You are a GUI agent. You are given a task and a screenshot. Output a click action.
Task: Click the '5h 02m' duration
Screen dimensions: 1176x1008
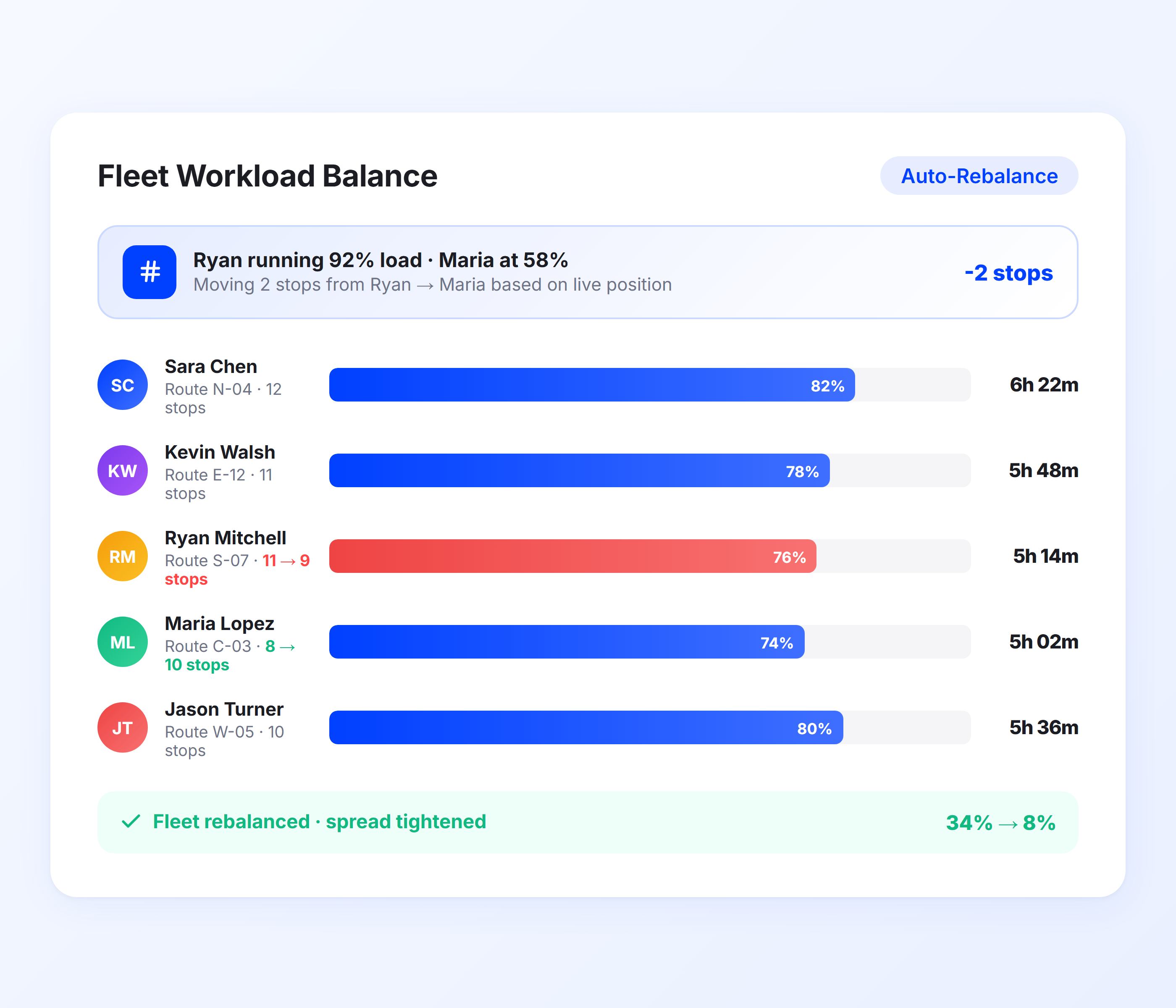coord(1044,642)
